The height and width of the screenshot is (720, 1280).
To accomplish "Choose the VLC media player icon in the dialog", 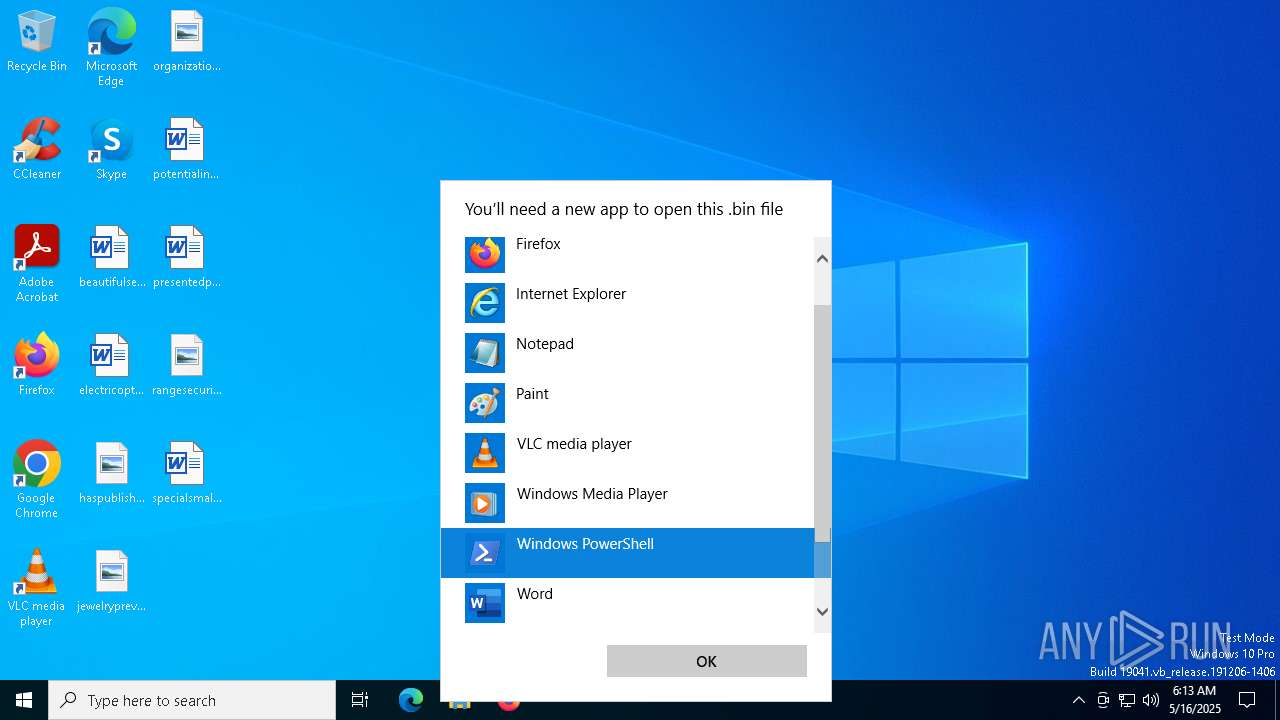I will (485, 453).
